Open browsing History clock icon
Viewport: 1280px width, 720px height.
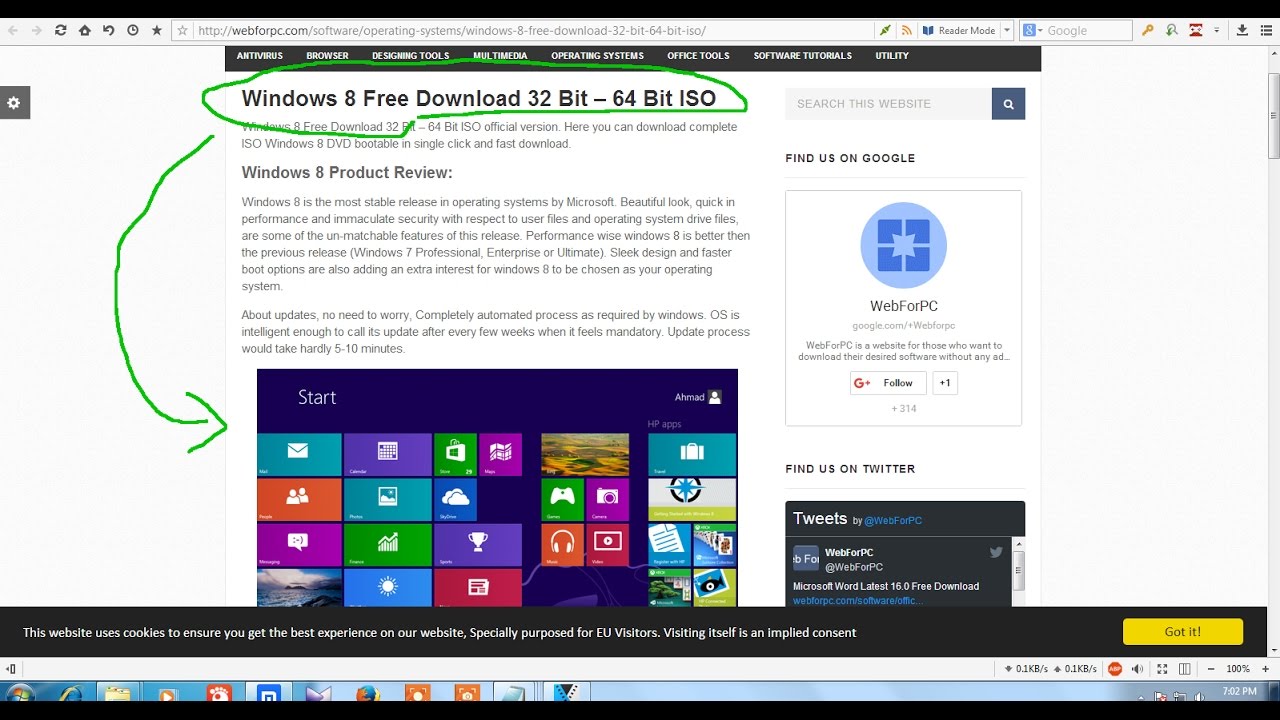coord(133,31)
